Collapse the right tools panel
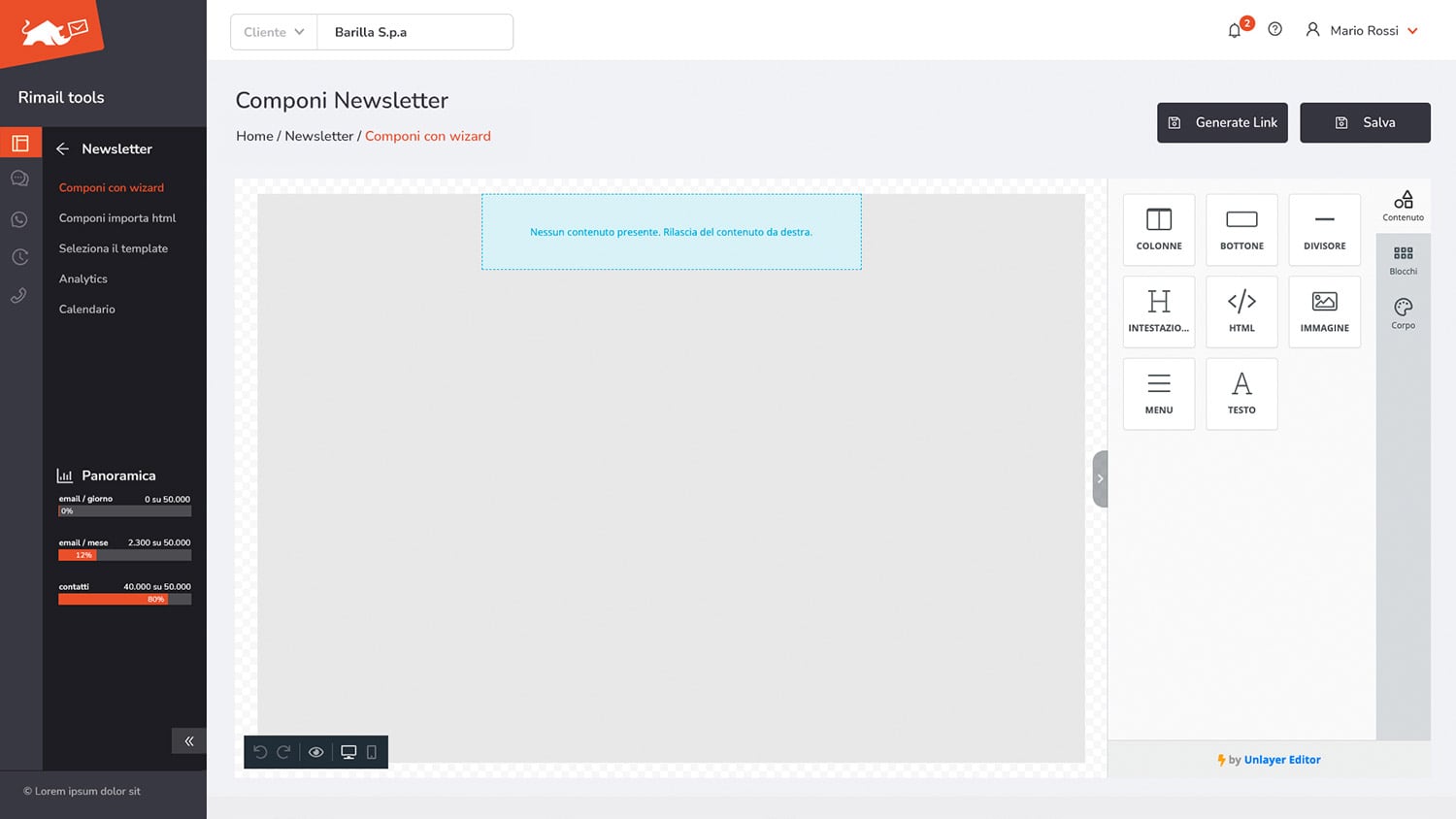Viewport: 1456px width, 819px height. tap(1100, 478)
